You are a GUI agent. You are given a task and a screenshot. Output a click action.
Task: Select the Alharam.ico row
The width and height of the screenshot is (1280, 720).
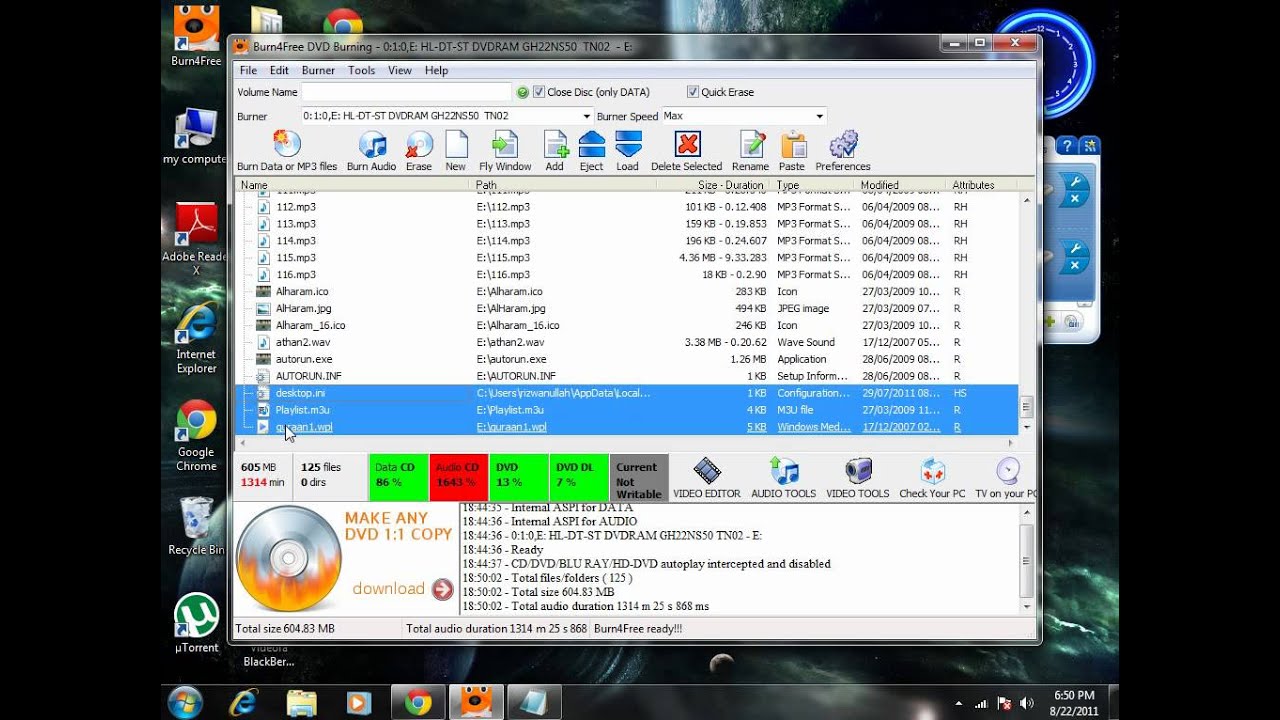pyautogui.click(x=627, y=292)
